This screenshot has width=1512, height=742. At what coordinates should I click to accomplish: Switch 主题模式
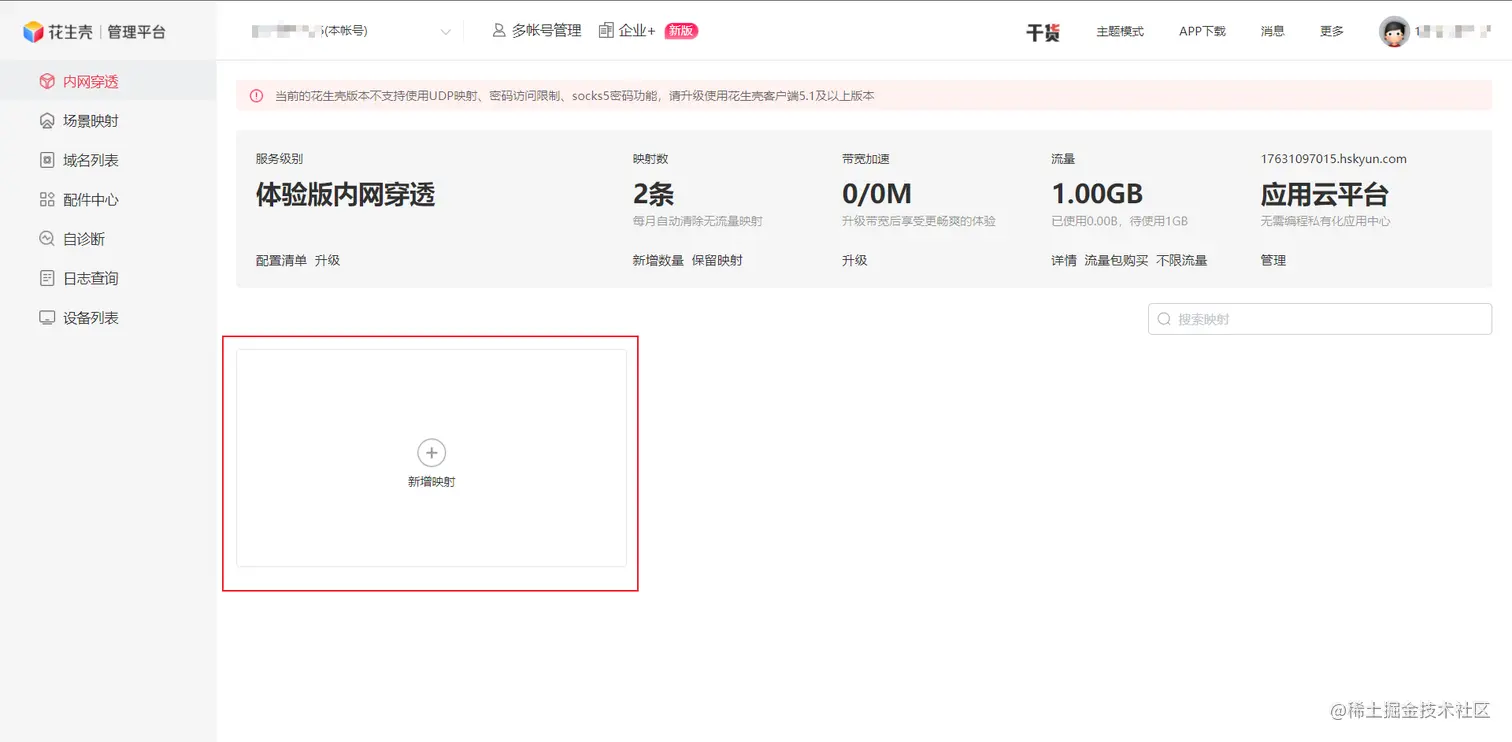click(1120, 32)
